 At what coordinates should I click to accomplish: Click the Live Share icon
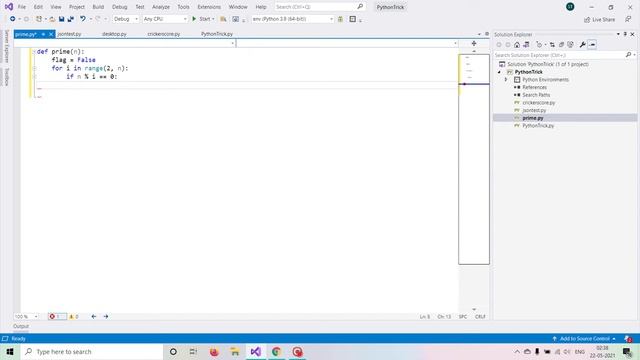point(587,20)
